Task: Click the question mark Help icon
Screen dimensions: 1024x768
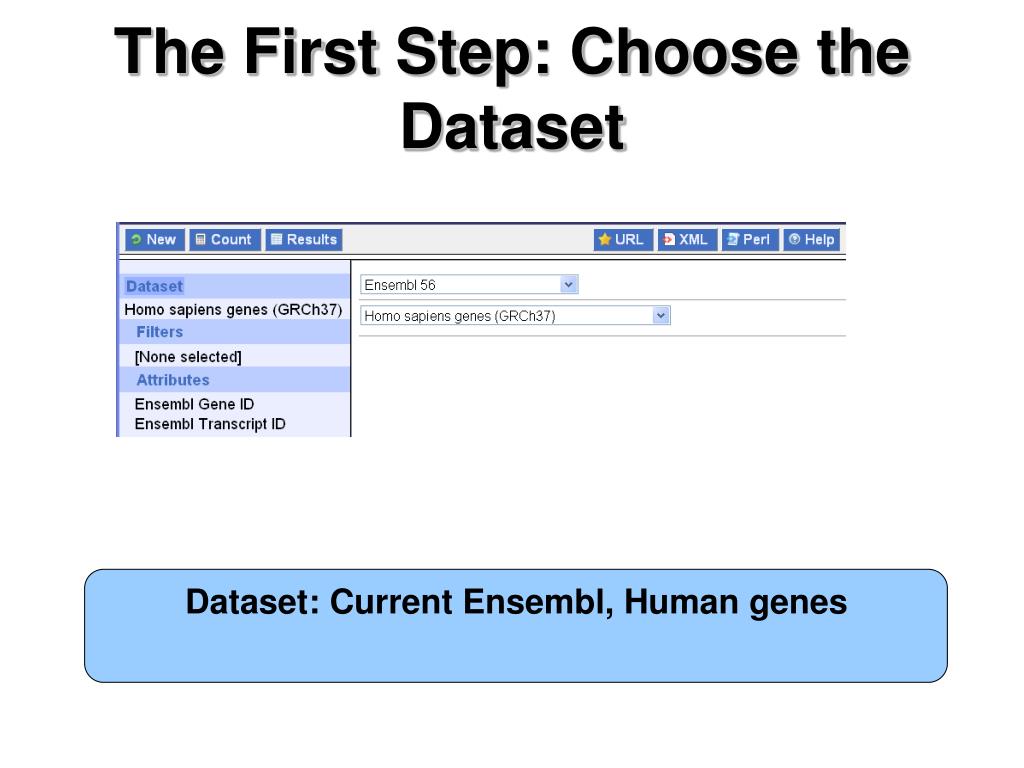Action: click(x=795, y=240)
